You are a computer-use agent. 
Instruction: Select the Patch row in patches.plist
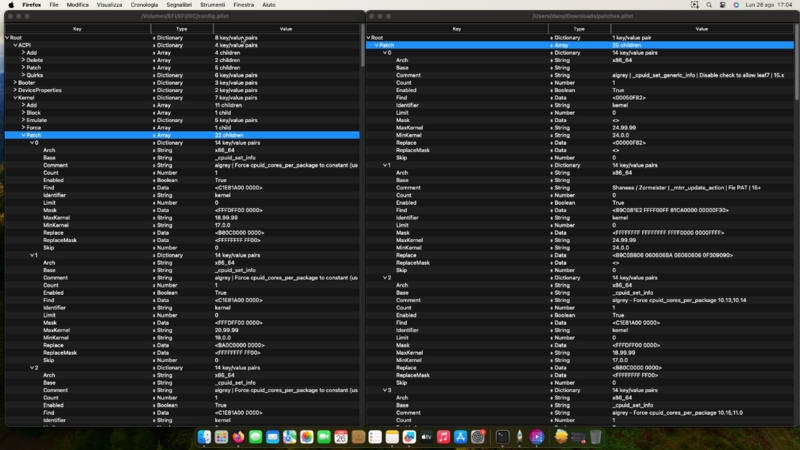pyautogui.click(x=387, y=45)
